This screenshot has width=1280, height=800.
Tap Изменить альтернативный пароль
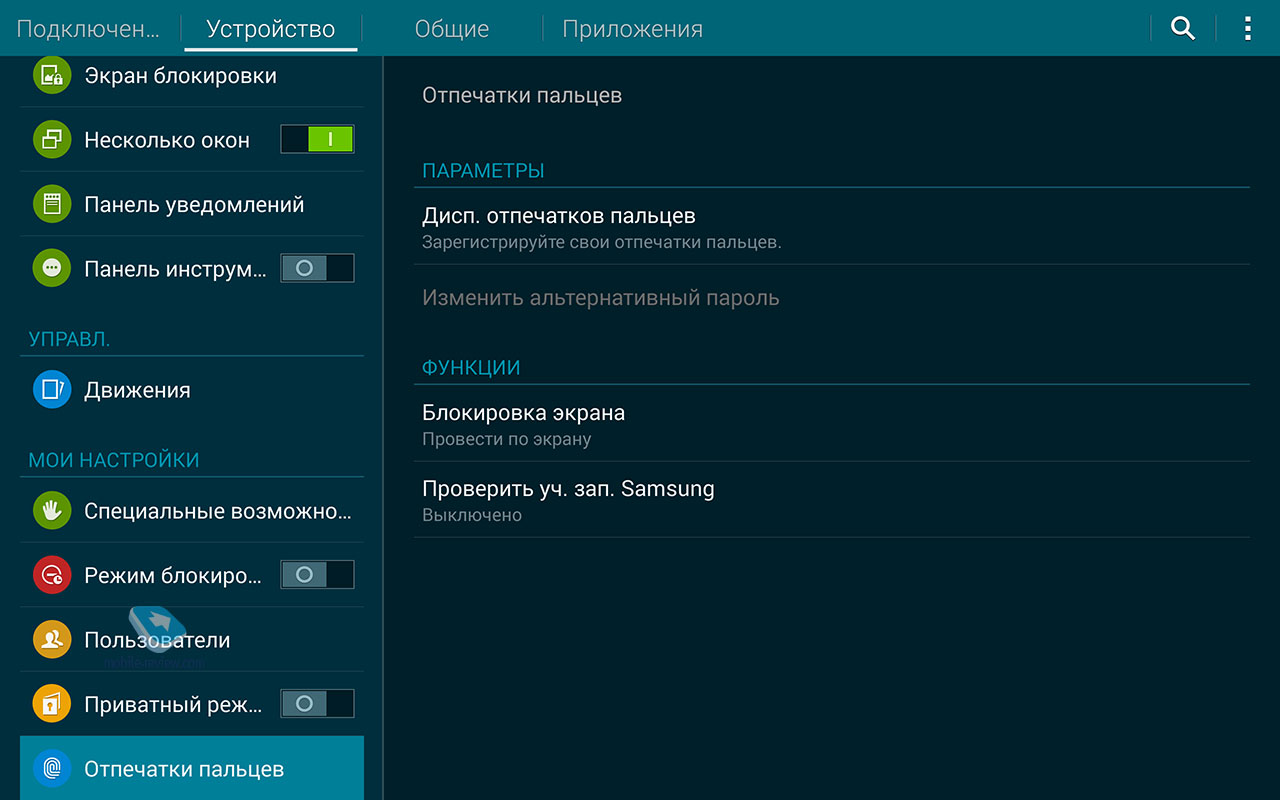coord(832,298)
